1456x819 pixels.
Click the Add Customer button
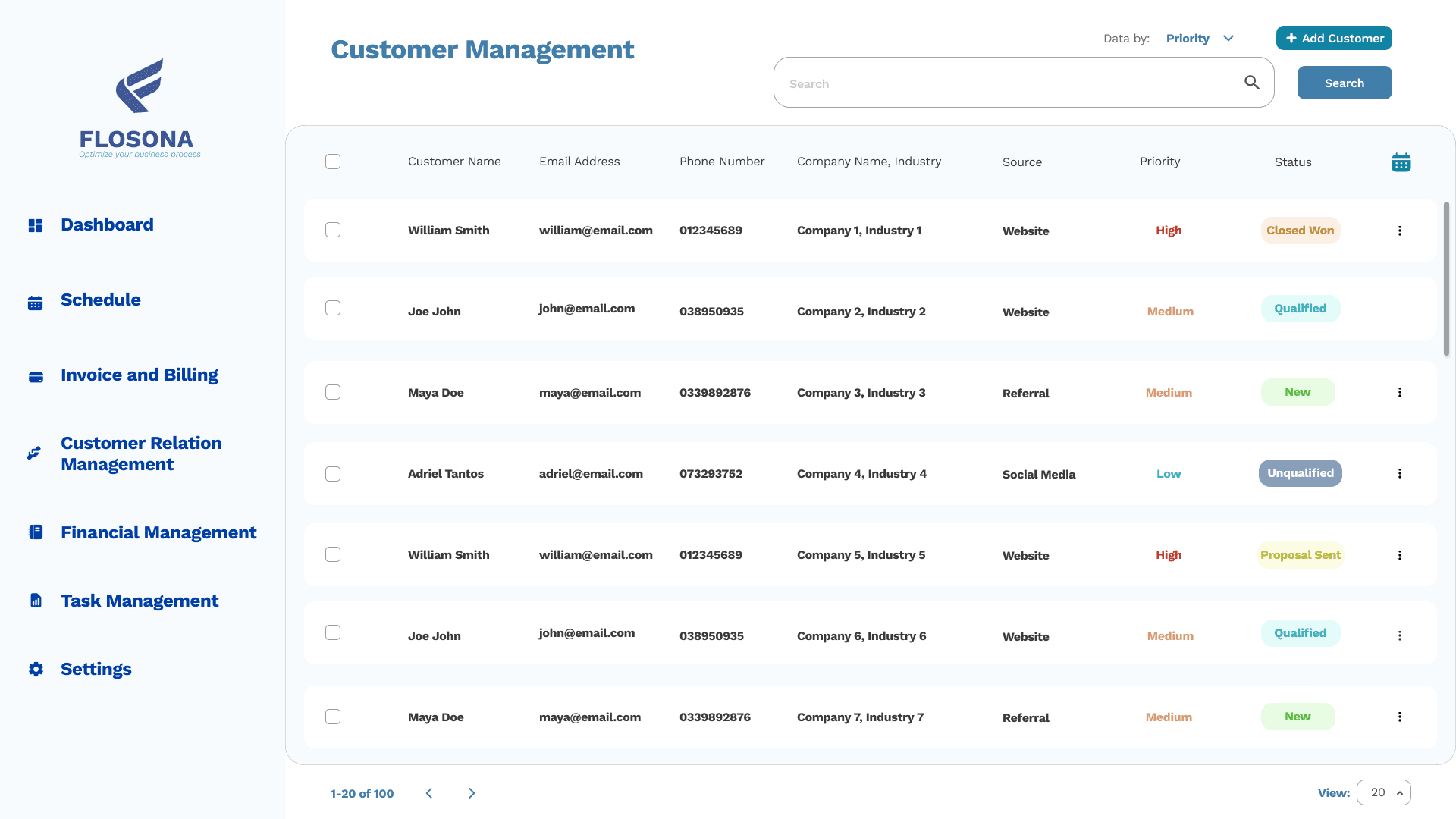1333,38
